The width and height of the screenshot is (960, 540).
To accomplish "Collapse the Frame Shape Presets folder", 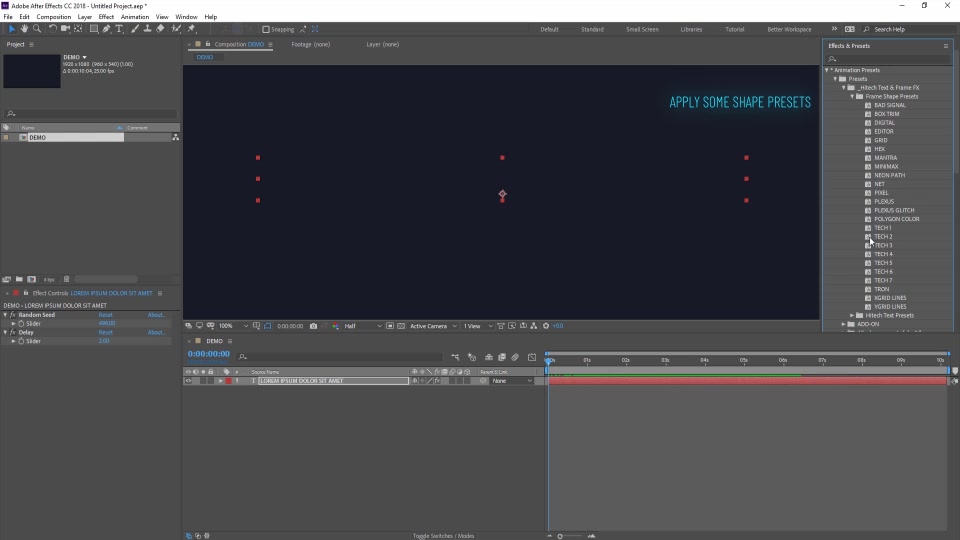I will coord(852,97).
